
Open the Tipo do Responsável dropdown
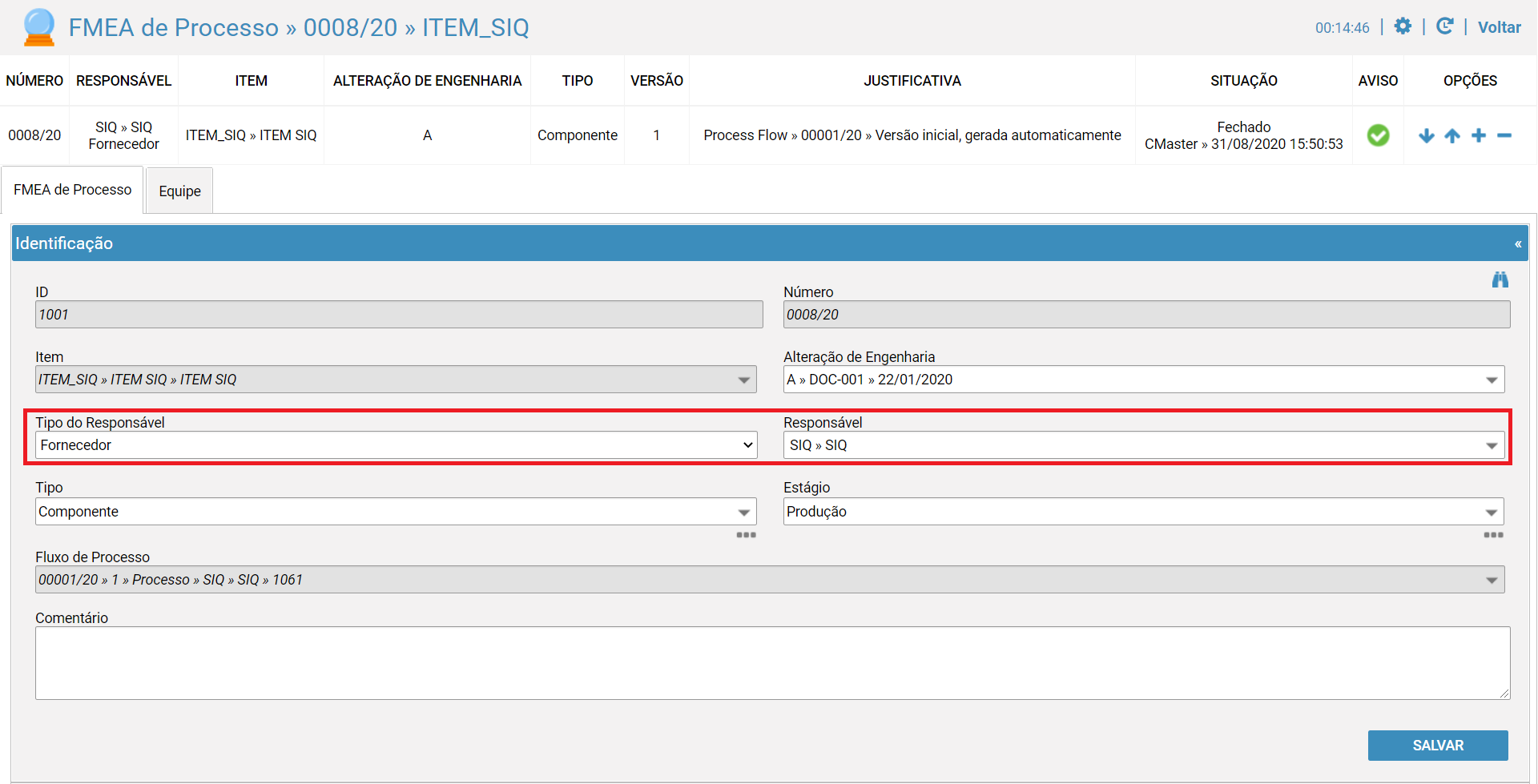click(x=396, y=445)
